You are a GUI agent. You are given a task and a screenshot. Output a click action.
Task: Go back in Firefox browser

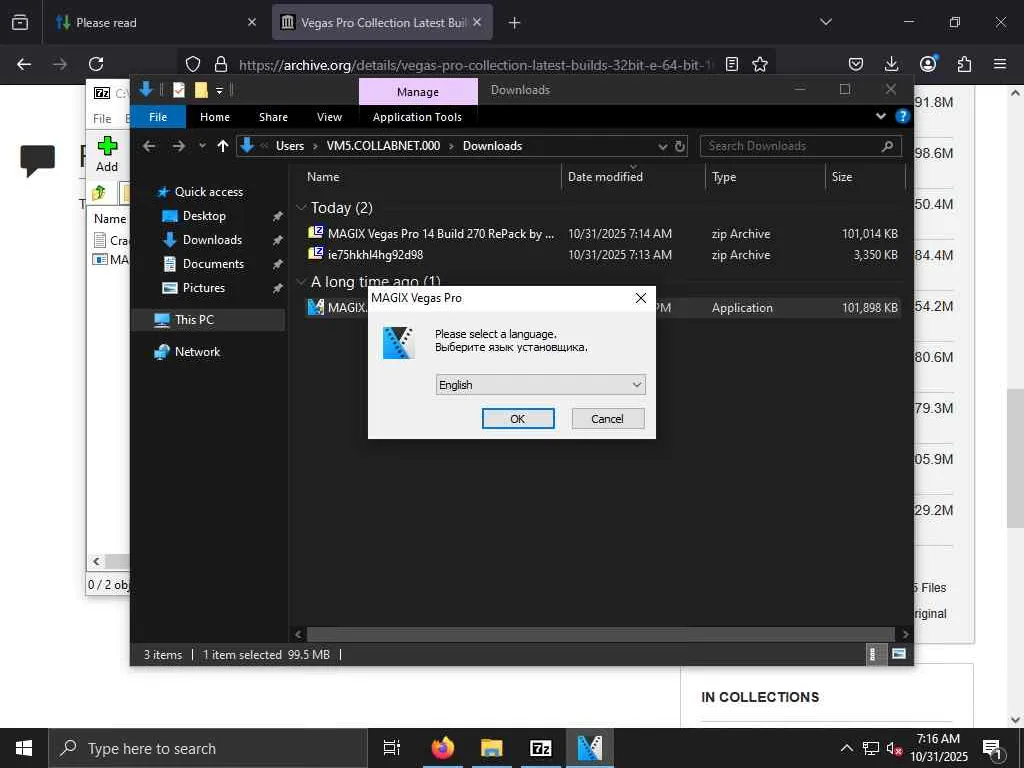coord(24,64)
